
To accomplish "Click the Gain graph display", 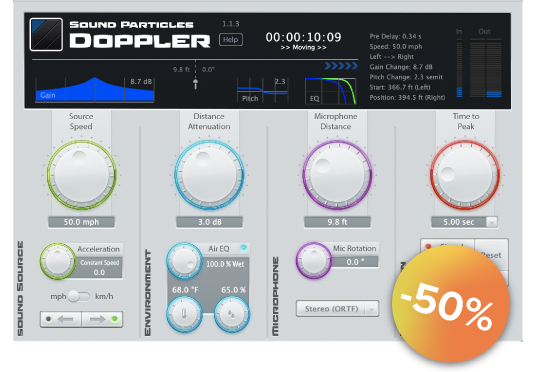I will coord(95,90).
